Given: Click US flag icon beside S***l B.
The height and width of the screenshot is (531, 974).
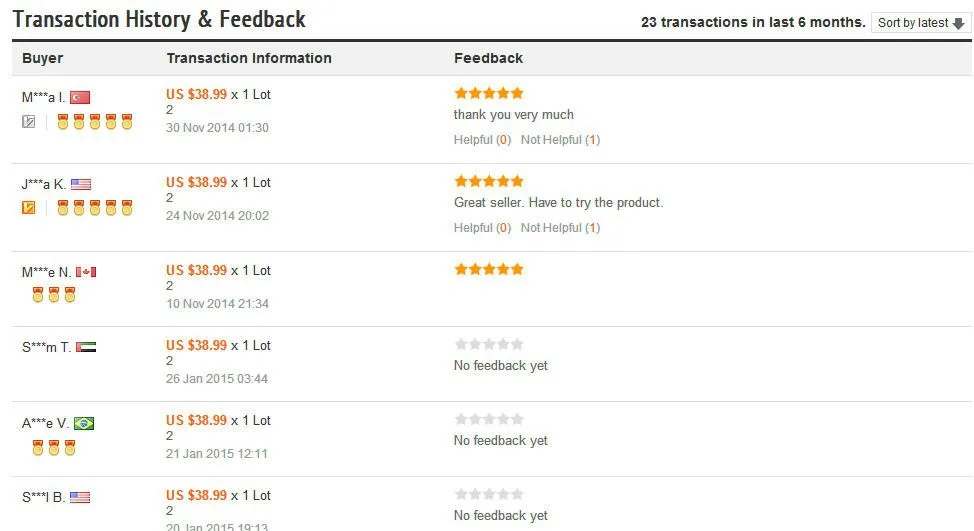Looking at the screenshot, I should (x=80, y=497).
